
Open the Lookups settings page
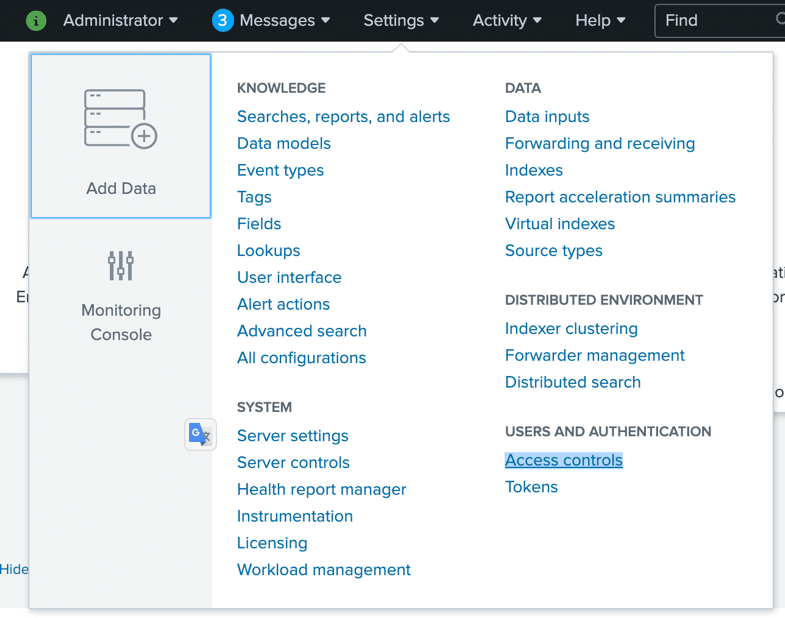tap(269, 250)
